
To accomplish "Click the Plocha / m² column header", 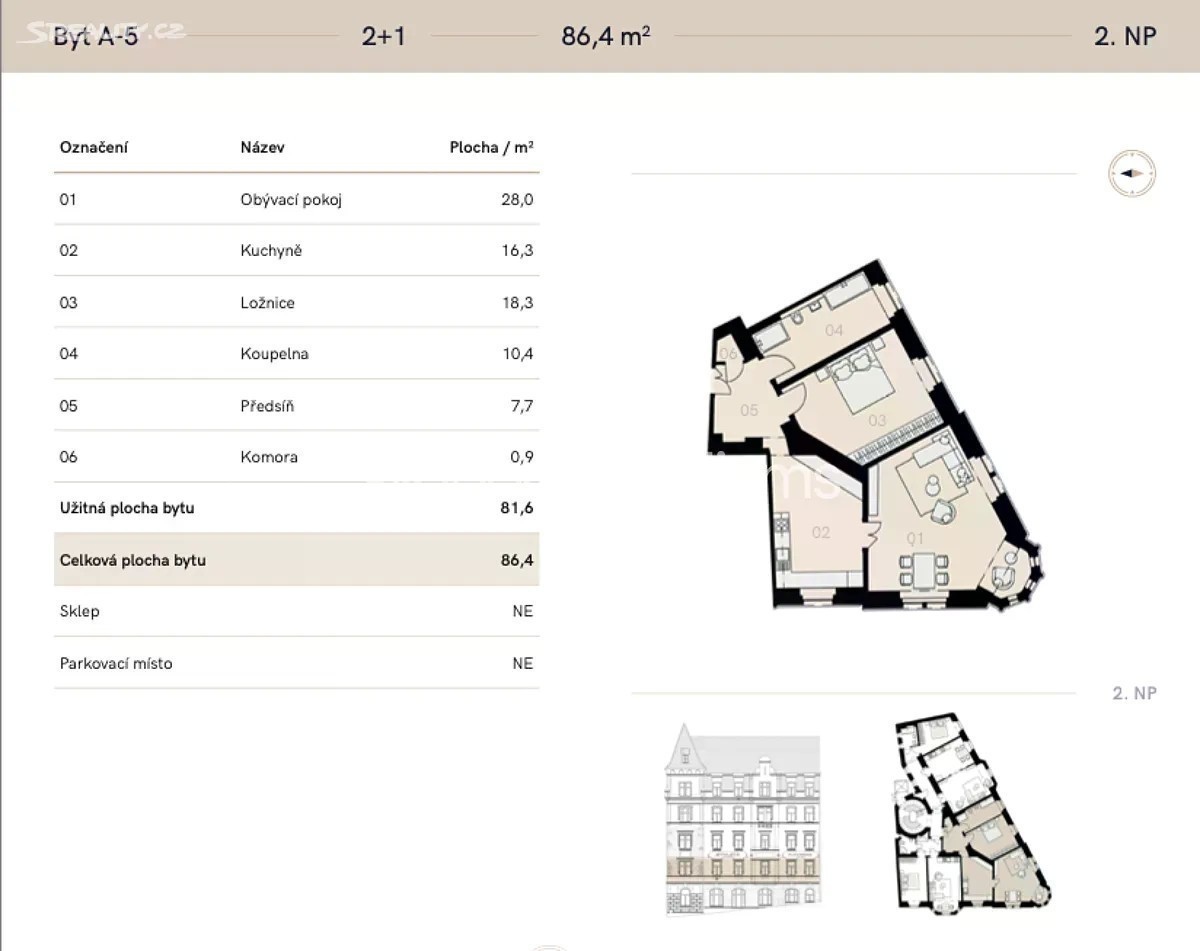I will (x=491, y=147).
